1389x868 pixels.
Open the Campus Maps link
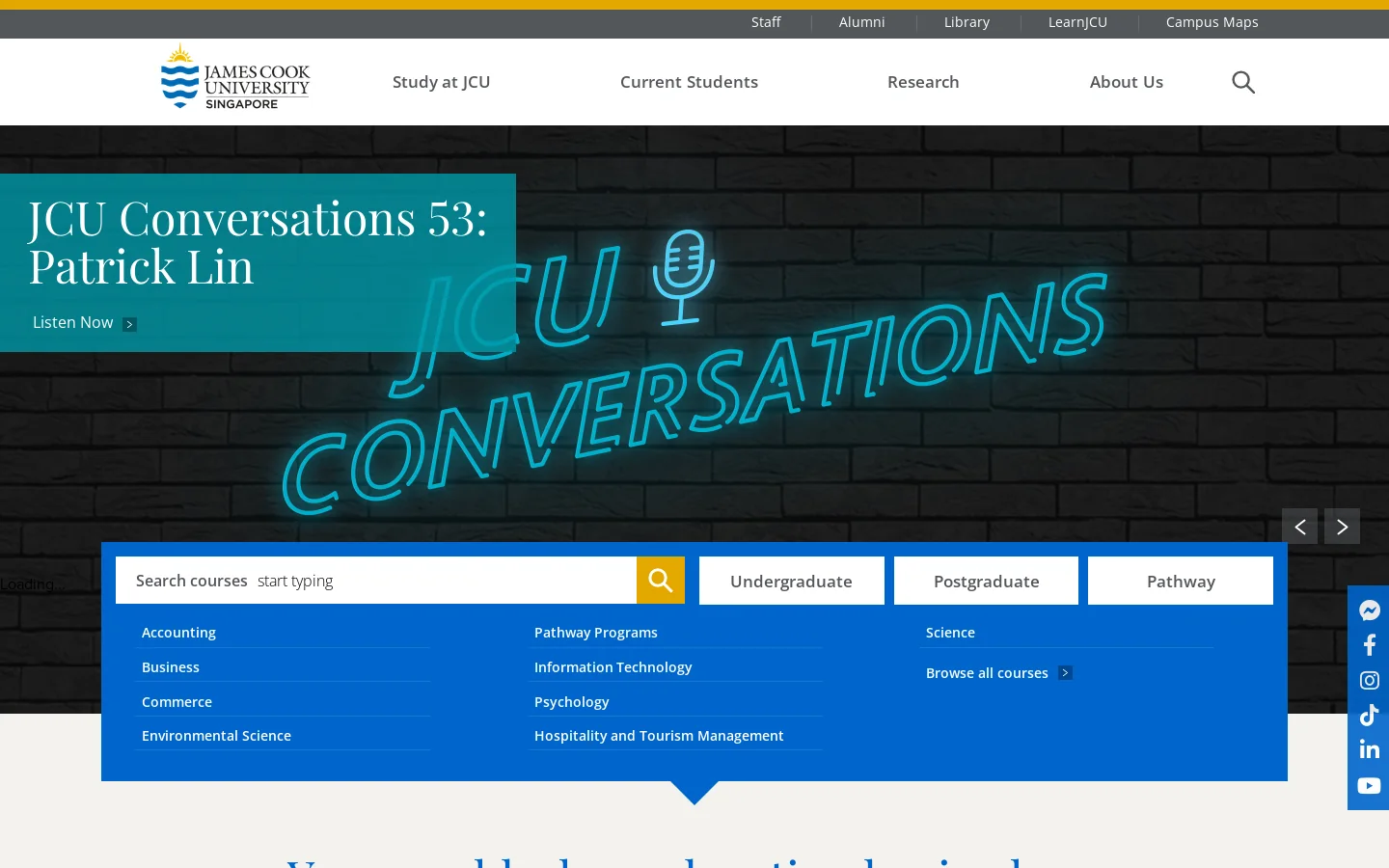(1212, 22)
